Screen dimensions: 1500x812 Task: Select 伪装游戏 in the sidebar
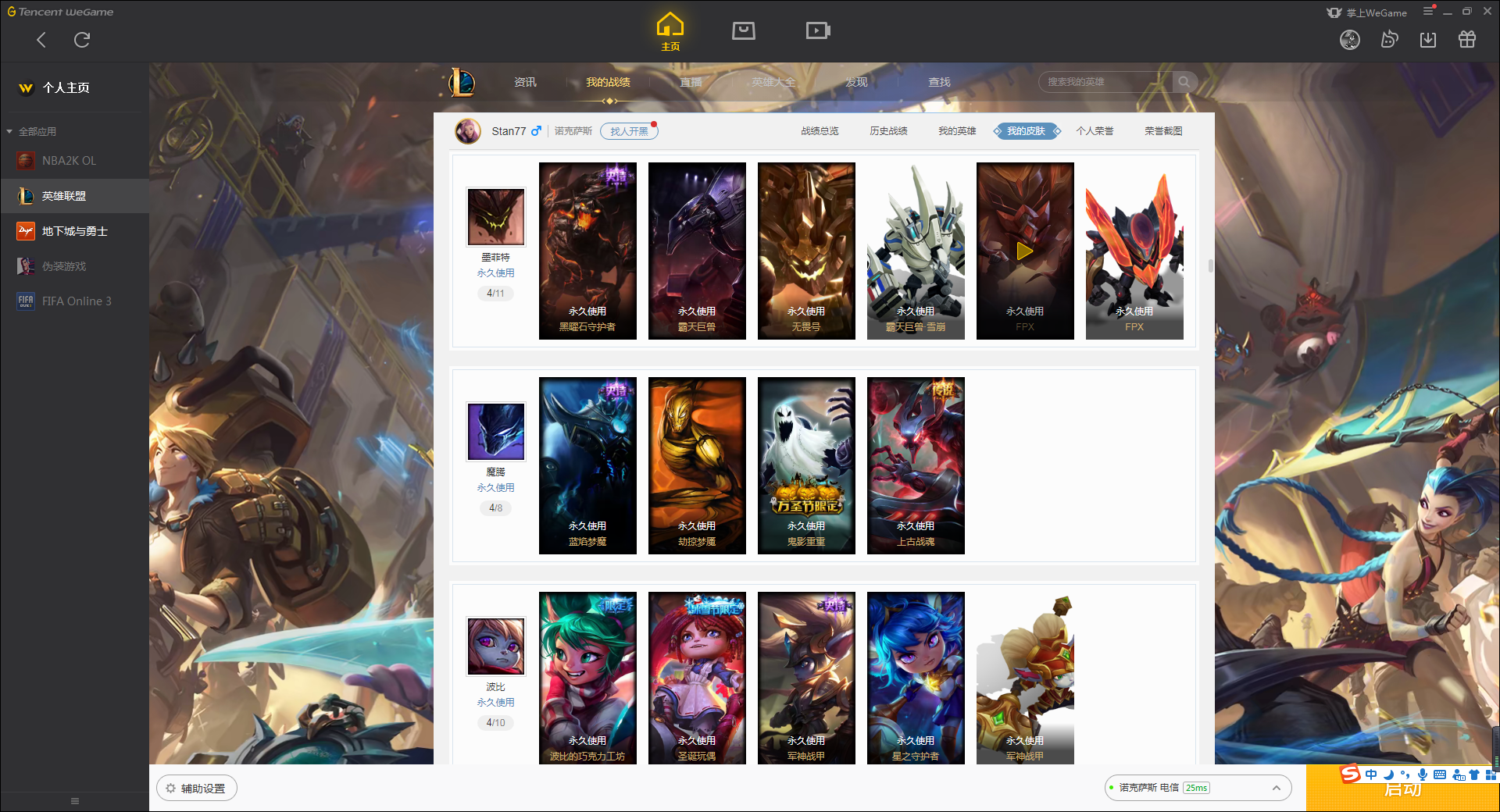tap(74, 265)
